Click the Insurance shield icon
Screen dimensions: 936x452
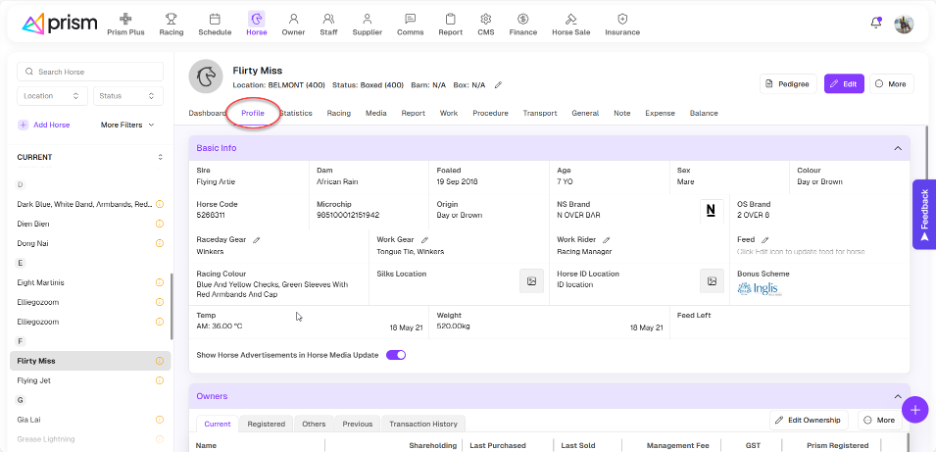pyautogui.click(x=622, y=19)
